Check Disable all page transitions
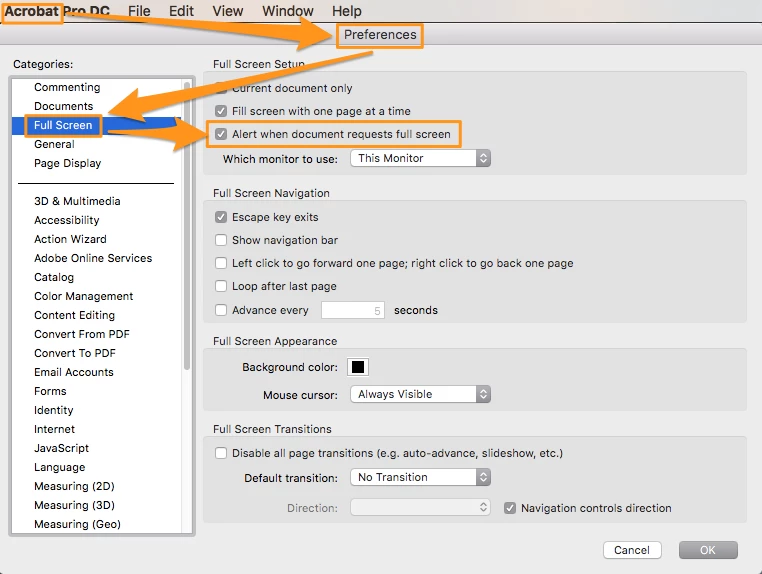762x574 pixels. click(221, 453)
